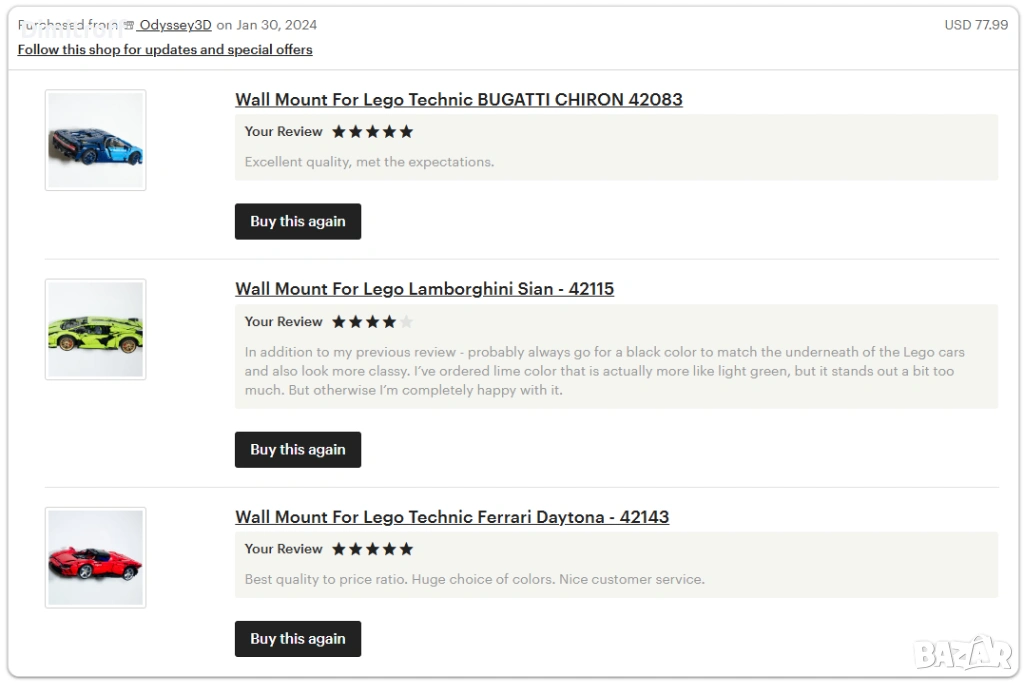This screenshot has width=1024, height=682.
Task: Select the lime Lamborghini Sian thumbnail
Action: [96, 329]
